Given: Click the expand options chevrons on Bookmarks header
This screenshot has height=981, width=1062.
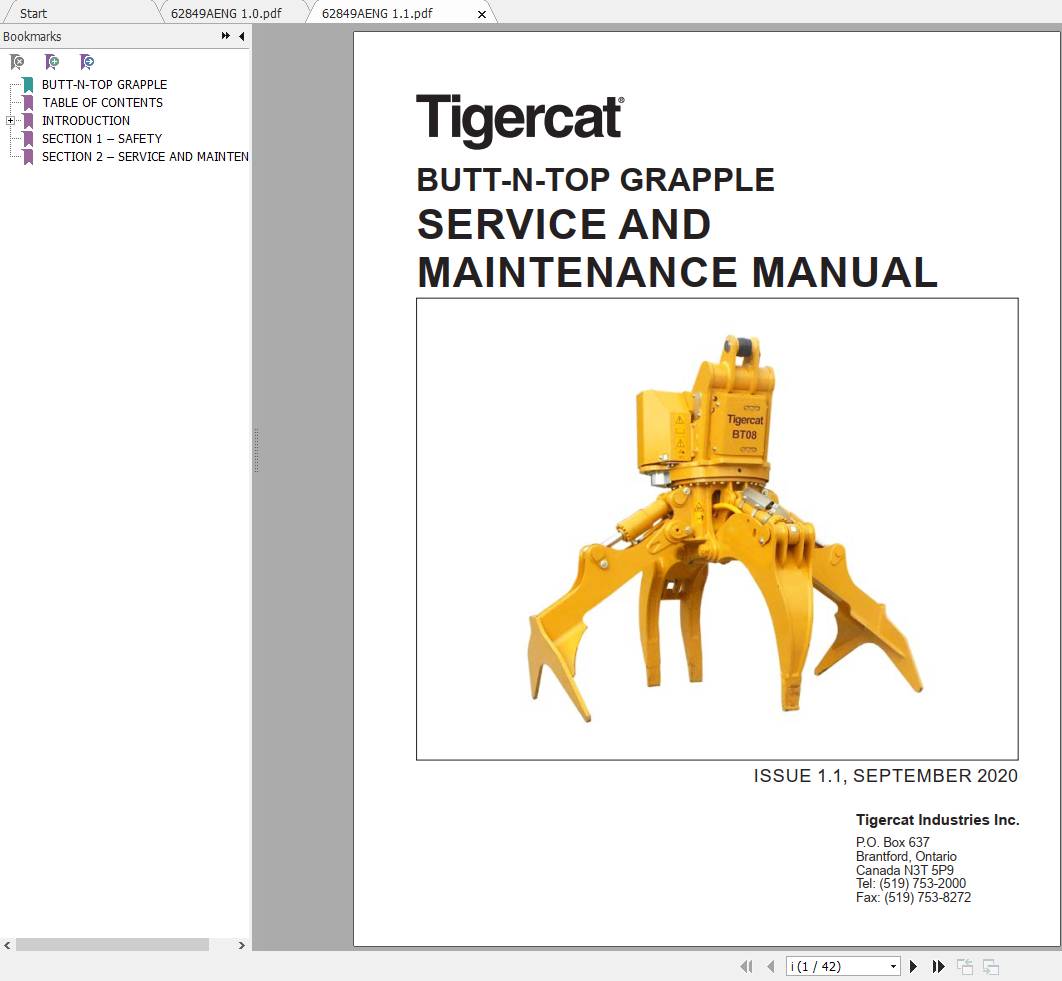Looking at the screenshot, I should tap(225, 36).
